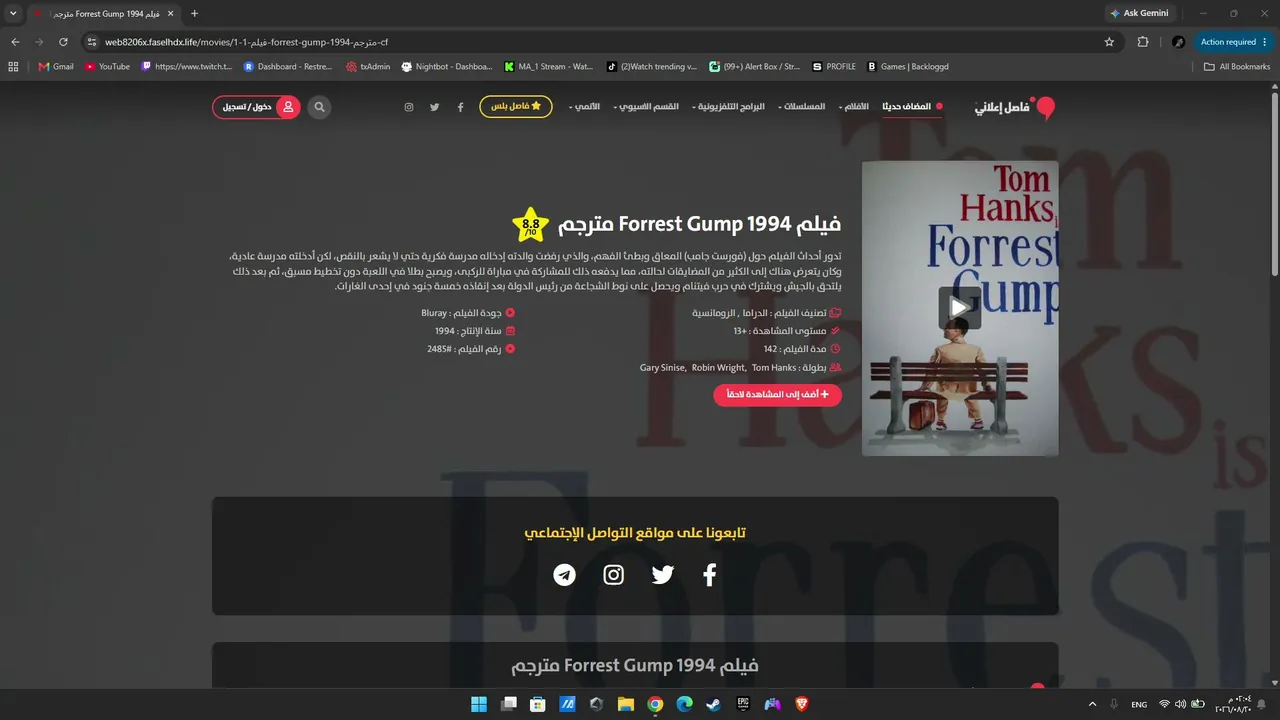Bookmark this page with the star icon
The image size is (1280, 720).
click(1109, 42)
